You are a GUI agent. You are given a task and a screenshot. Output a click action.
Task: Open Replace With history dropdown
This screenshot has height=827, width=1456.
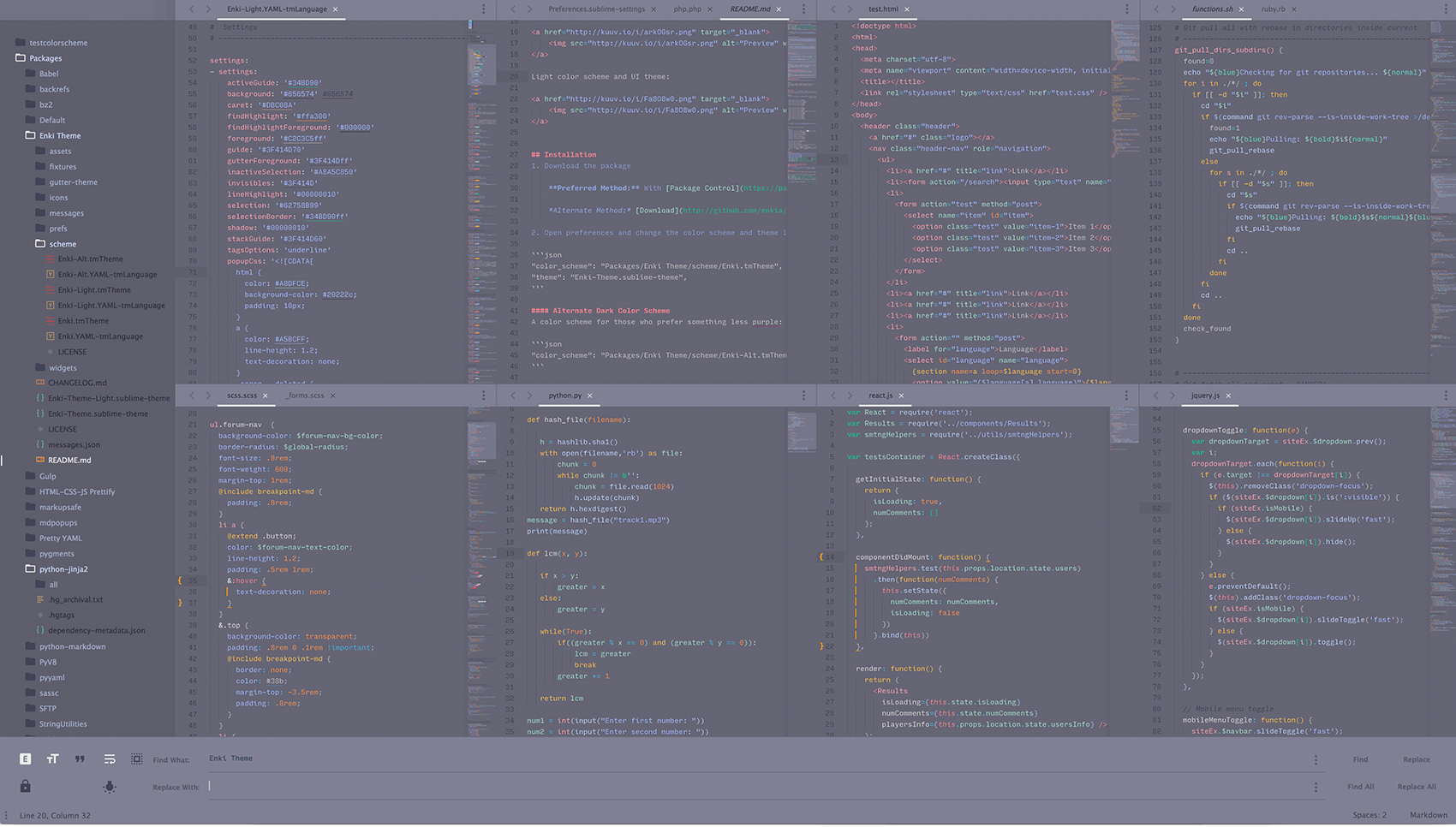pyautogui.click(x=1316, y=787)
